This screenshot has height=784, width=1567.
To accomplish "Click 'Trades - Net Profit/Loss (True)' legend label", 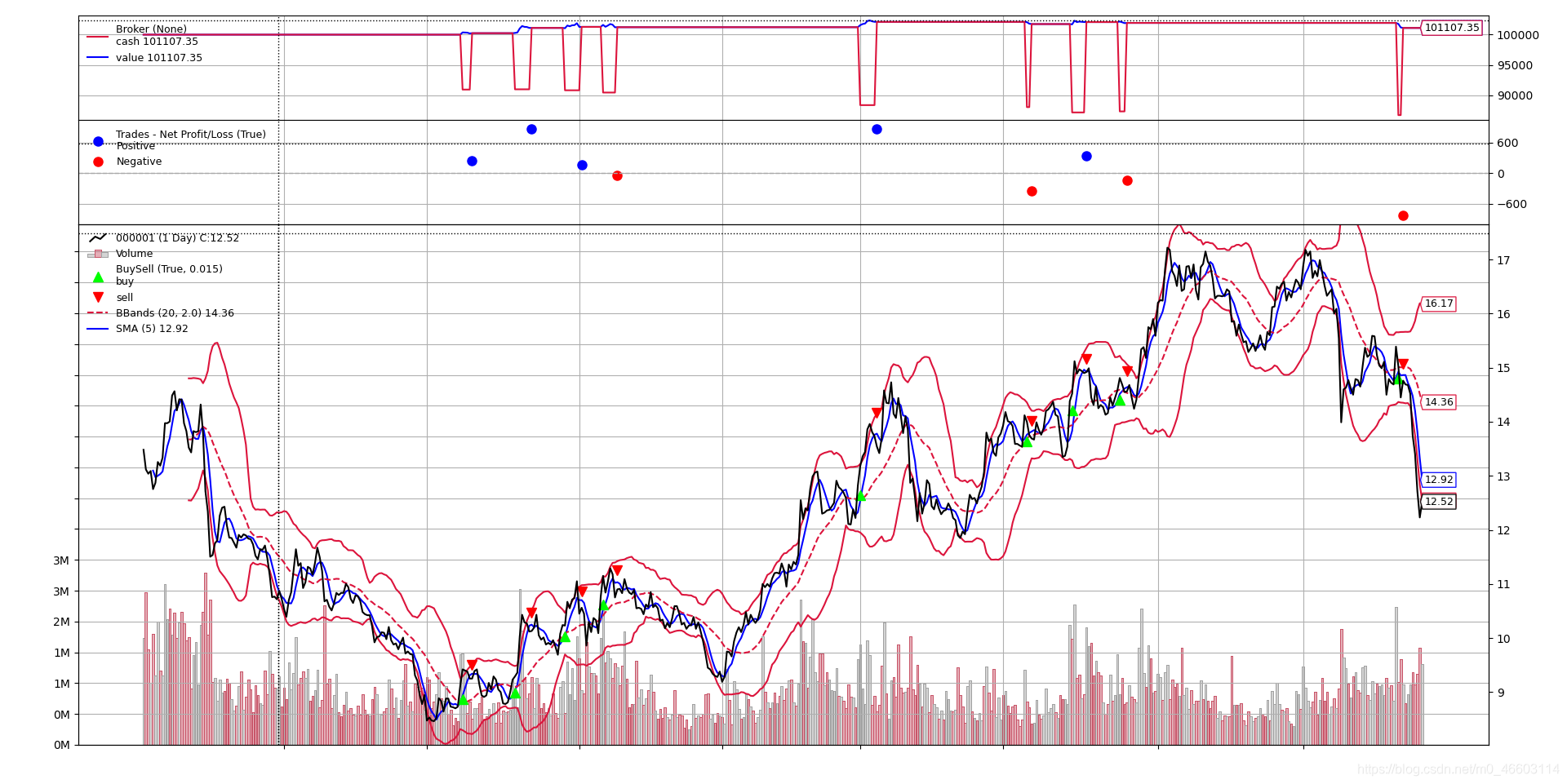I will [x=191, y=135].
